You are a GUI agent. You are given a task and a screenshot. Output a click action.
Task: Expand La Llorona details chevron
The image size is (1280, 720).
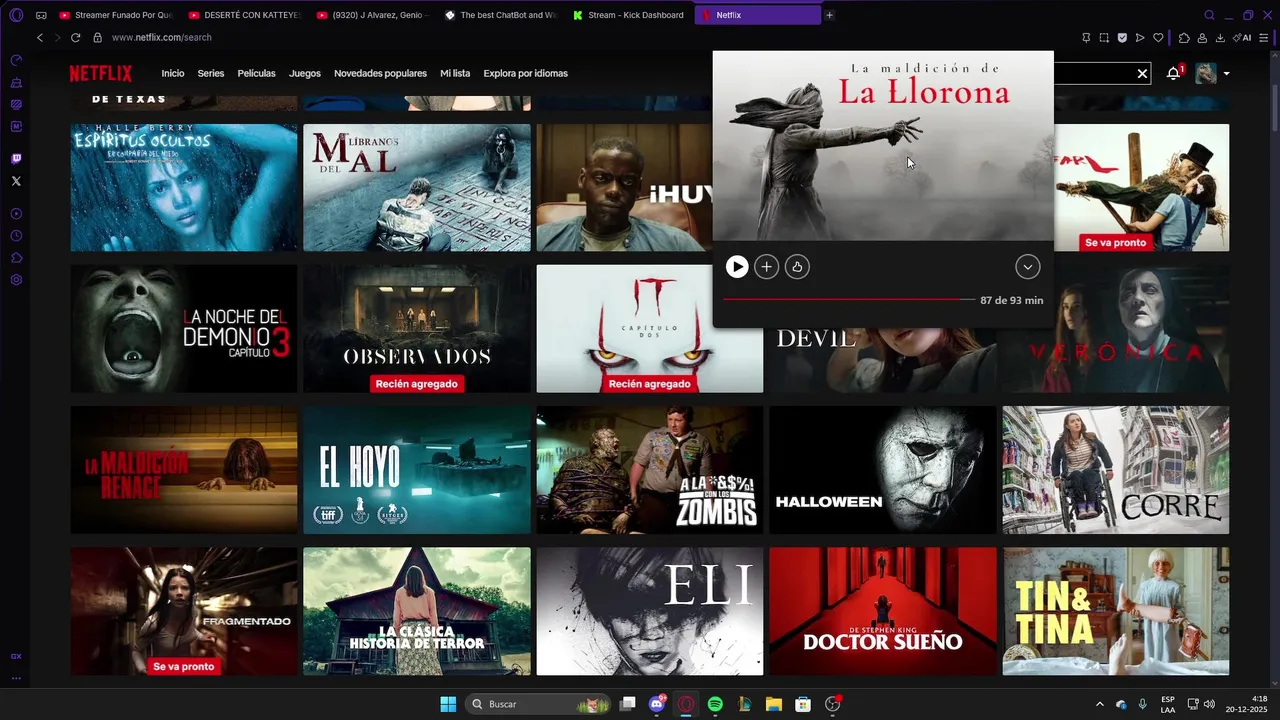coord(1028,267)
